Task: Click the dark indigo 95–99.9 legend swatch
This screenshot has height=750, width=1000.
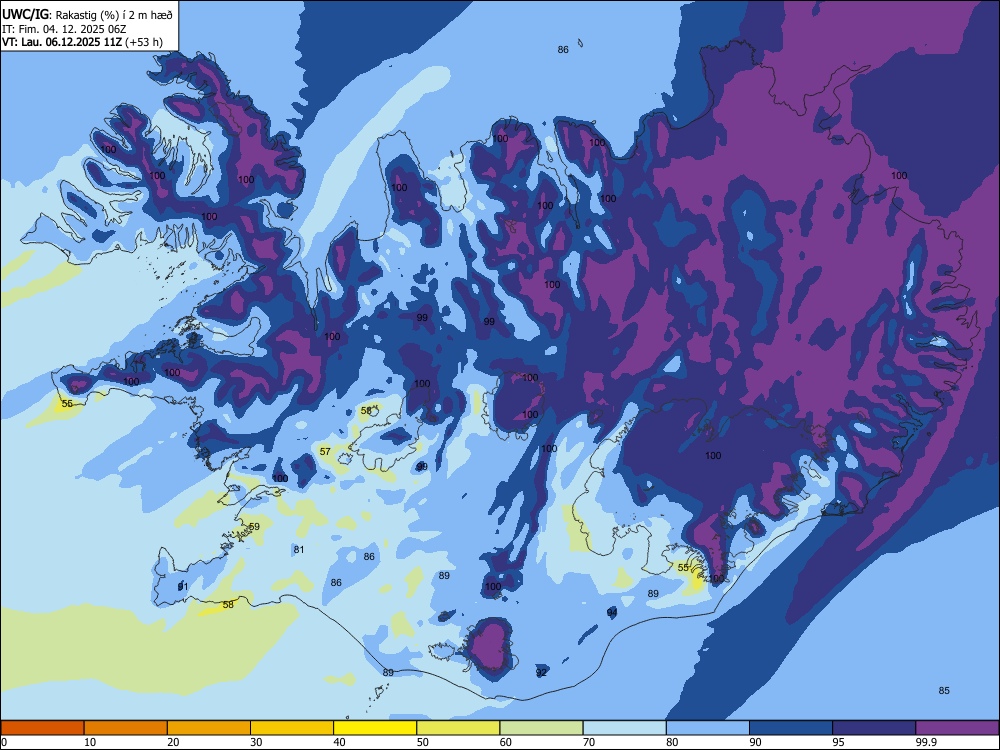Action: pyautogui.click(x=874, y=728)
